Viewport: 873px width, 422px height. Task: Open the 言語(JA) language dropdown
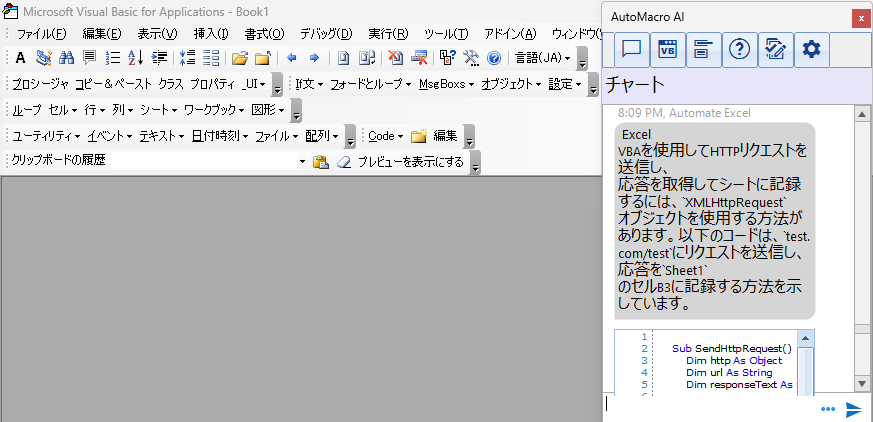click(x=543, y=57)
